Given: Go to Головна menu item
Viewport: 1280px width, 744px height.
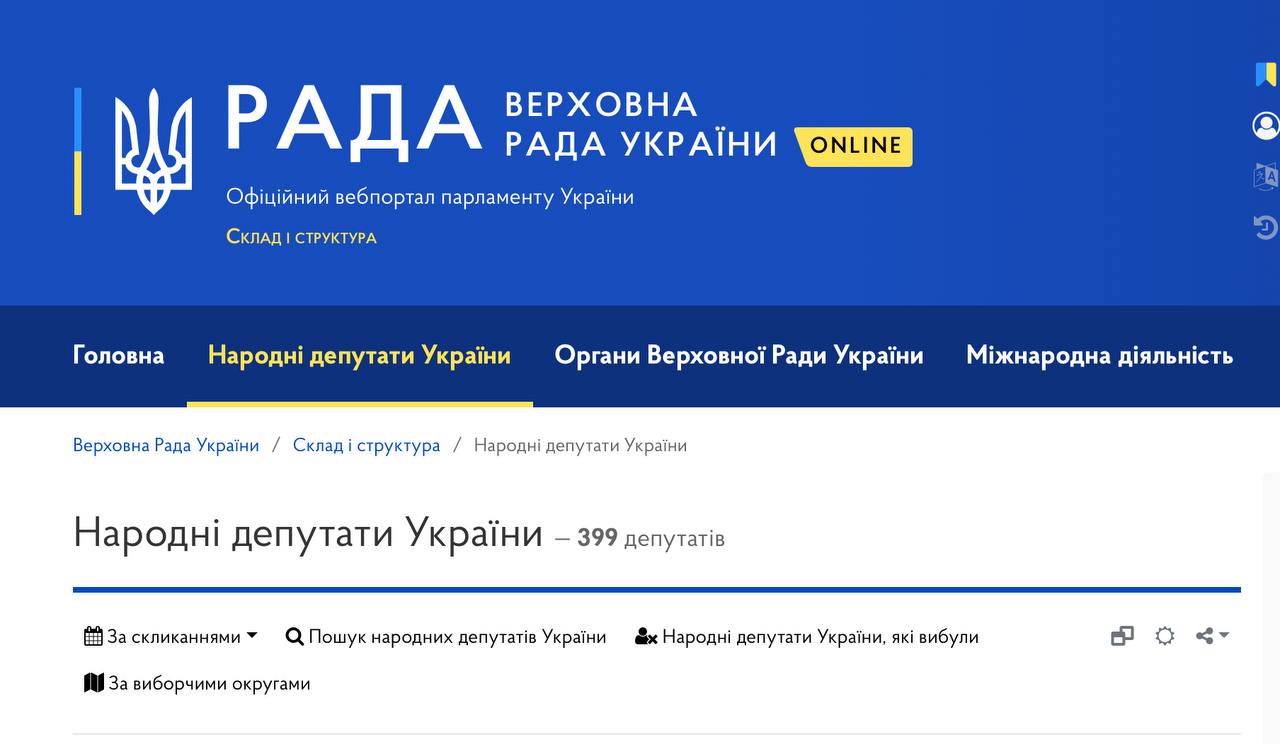Looking at the screenshot, I should [118, 355].
